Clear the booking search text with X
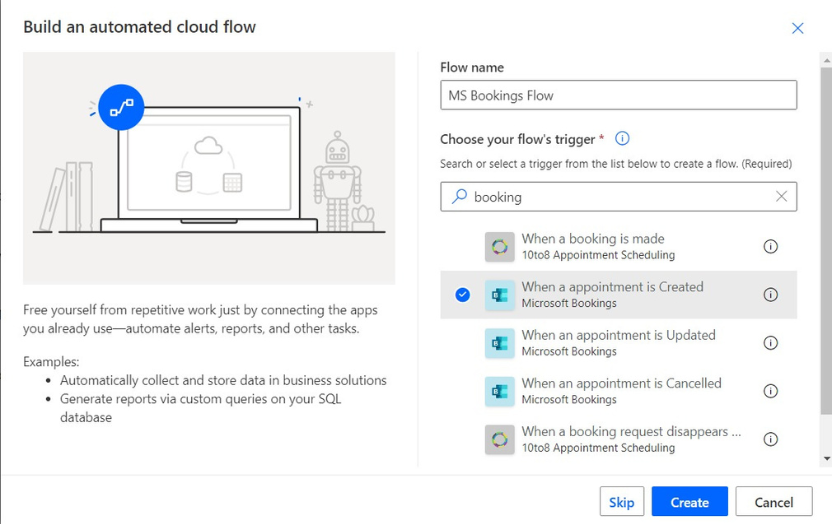The image size is (832, 524). [x=781, y=196]
